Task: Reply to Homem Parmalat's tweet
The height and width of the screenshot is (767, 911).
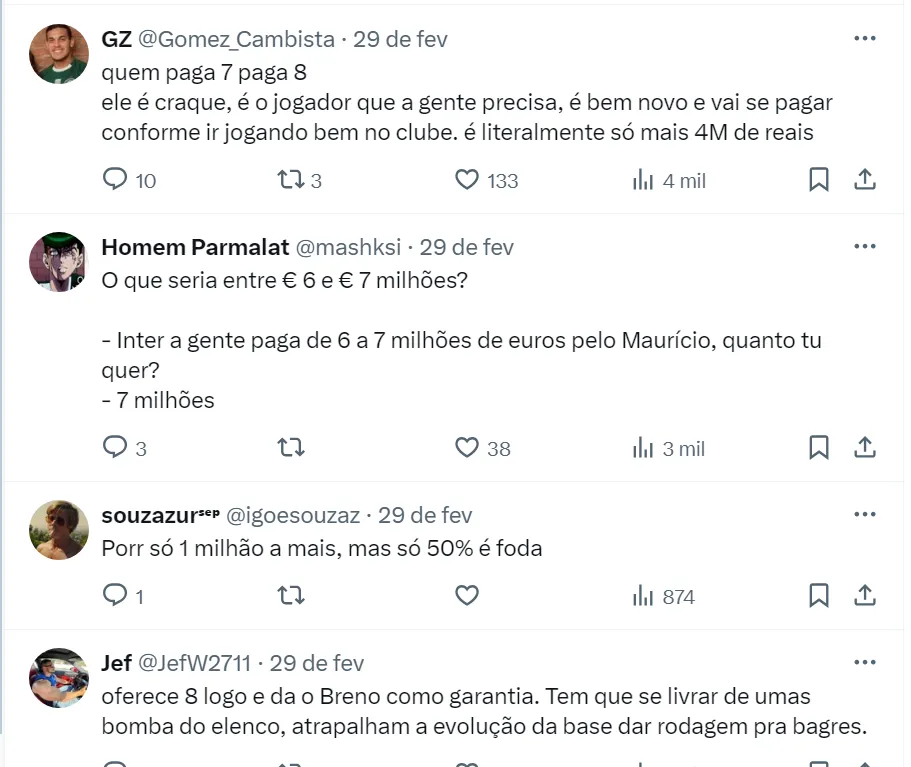Action: pyautogui.click(x=116, y=448)
